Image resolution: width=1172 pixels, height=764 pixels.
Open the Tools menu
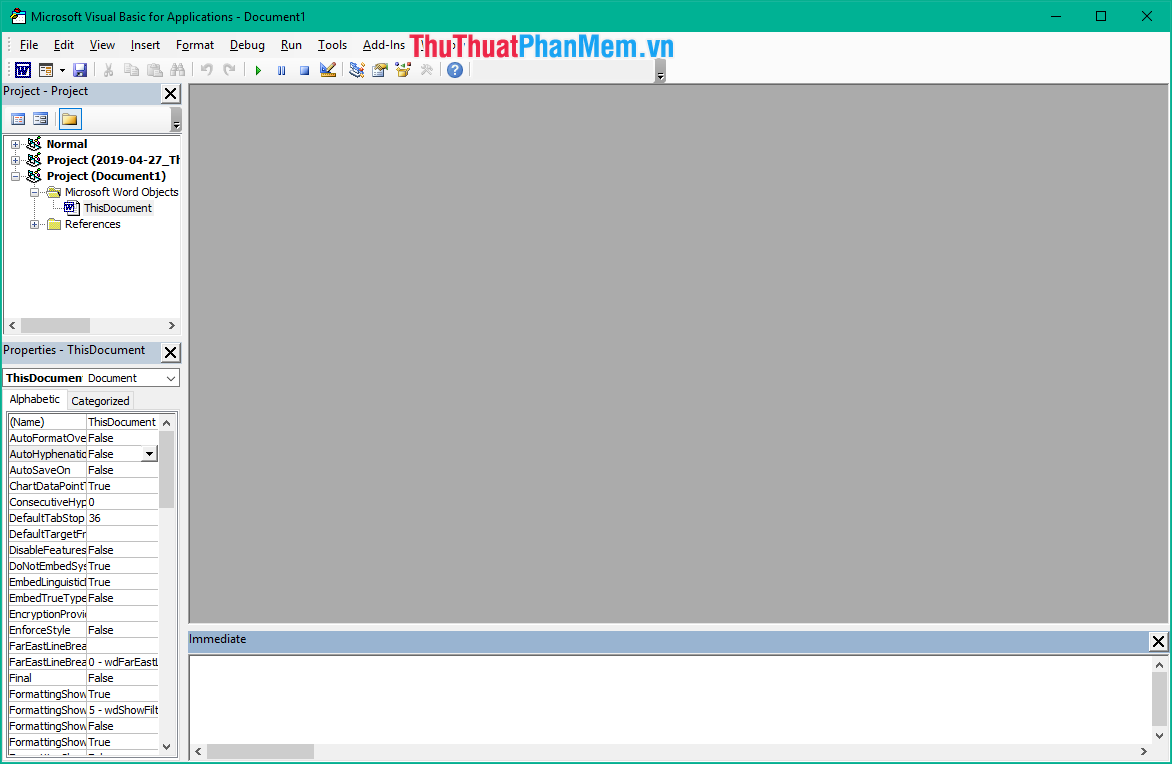[x=332, y=45]
